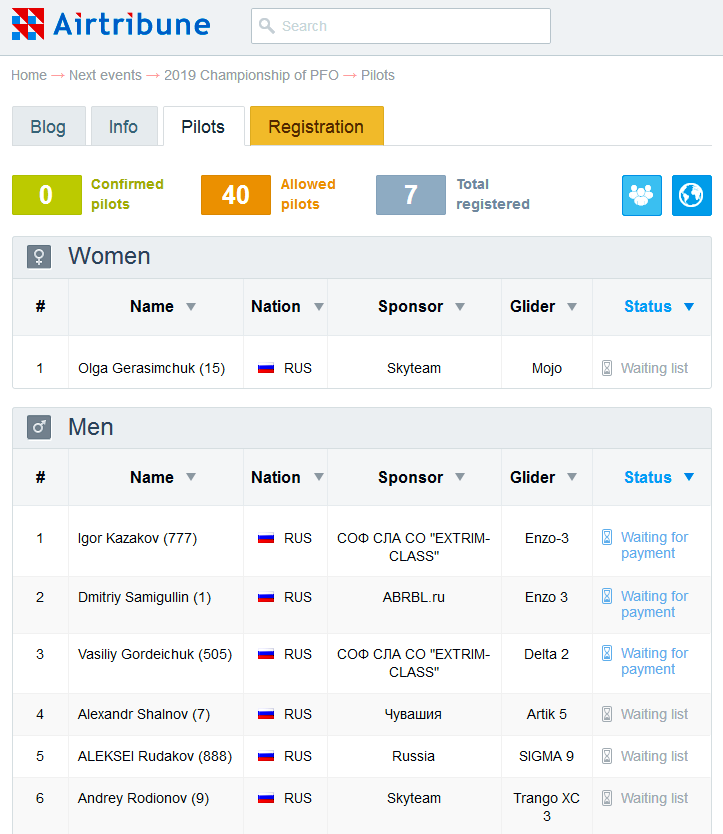Click Russian flag in Olga Gerasimchuk row
723x834 pixels.
266,368
